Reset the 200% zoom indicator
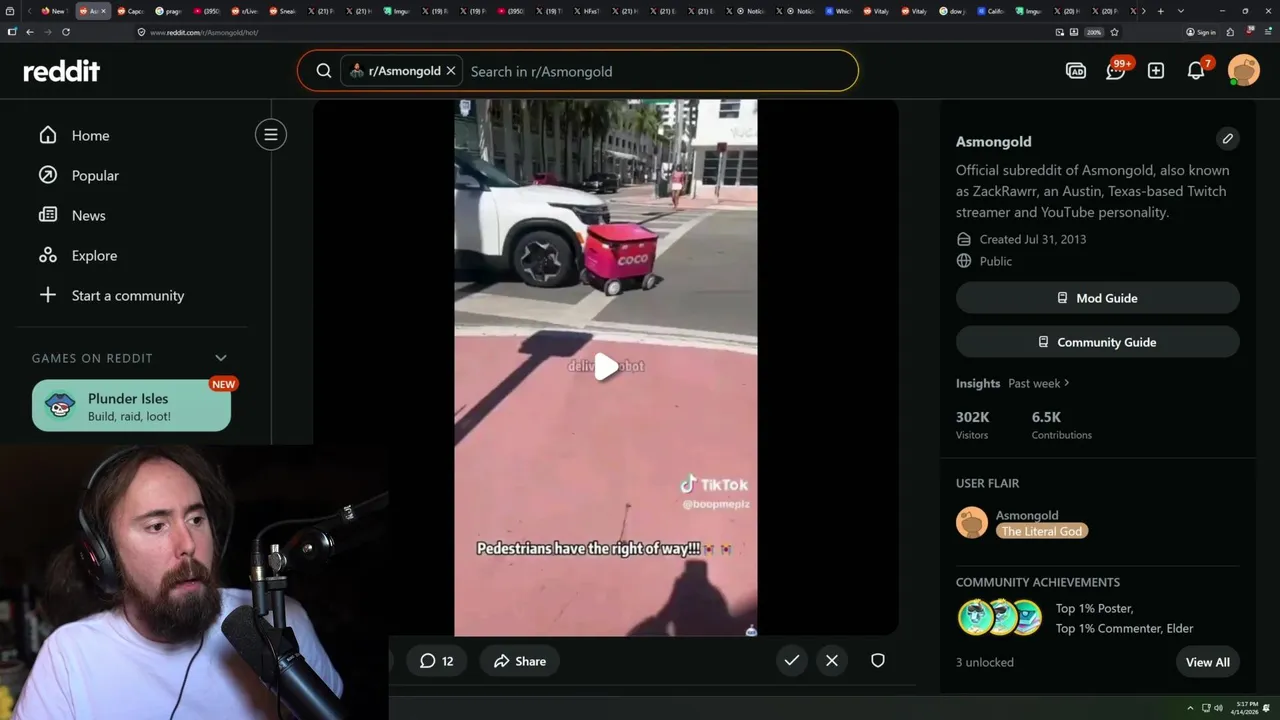1280x720 pixels. [x=1094, y=32]
